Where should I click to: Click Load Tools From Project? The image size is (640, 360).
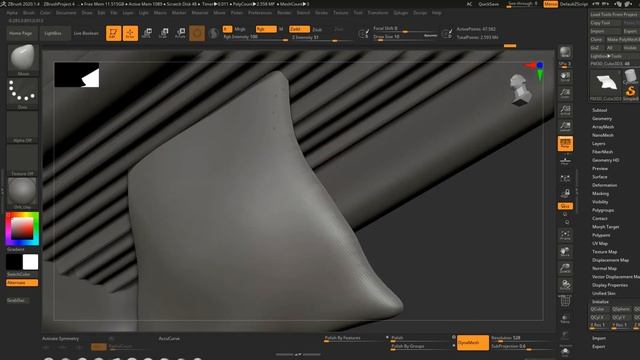point(613,14)
